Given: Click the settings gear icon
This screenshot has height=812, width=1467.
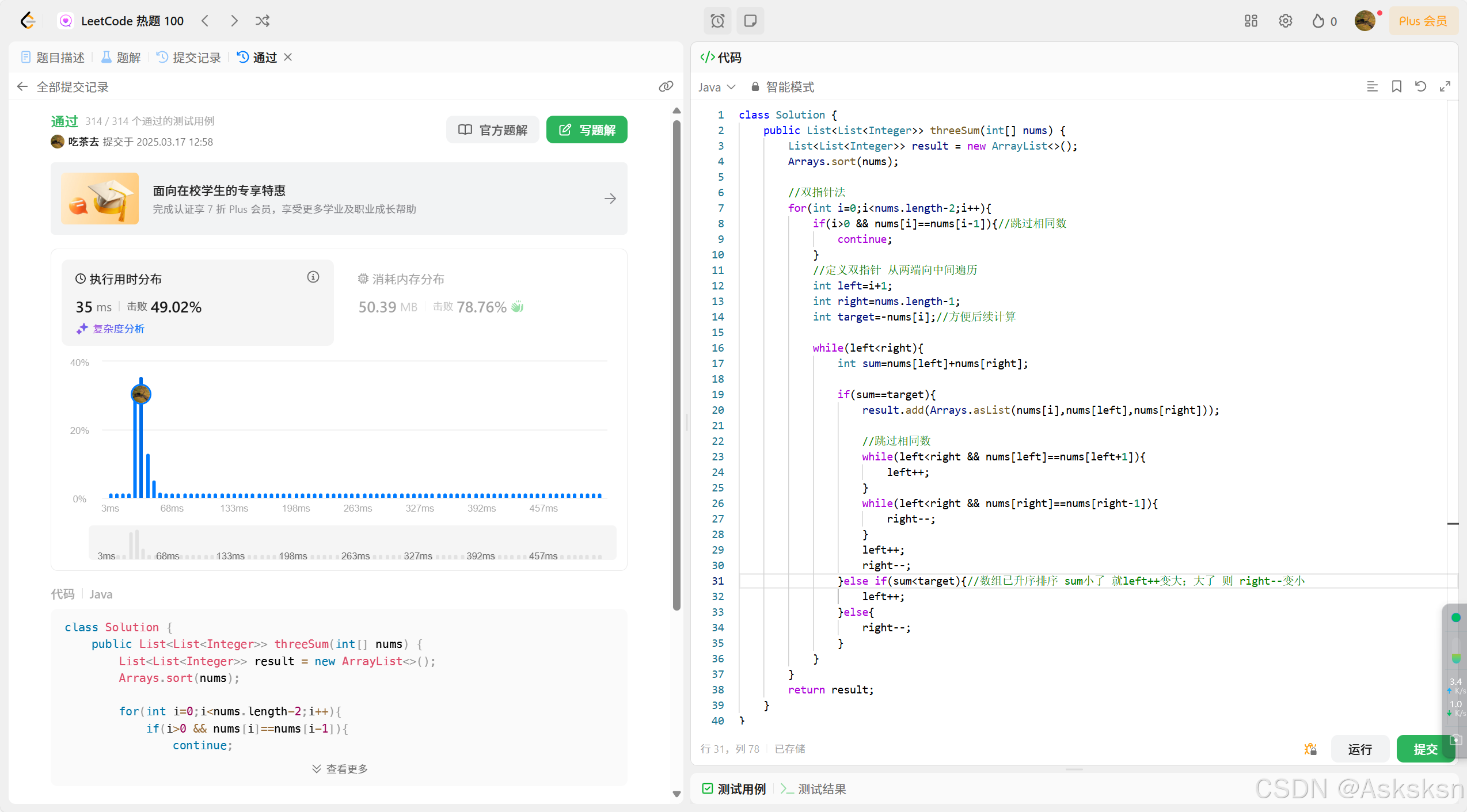Looking at the screenshot, I should [1285, 21].
